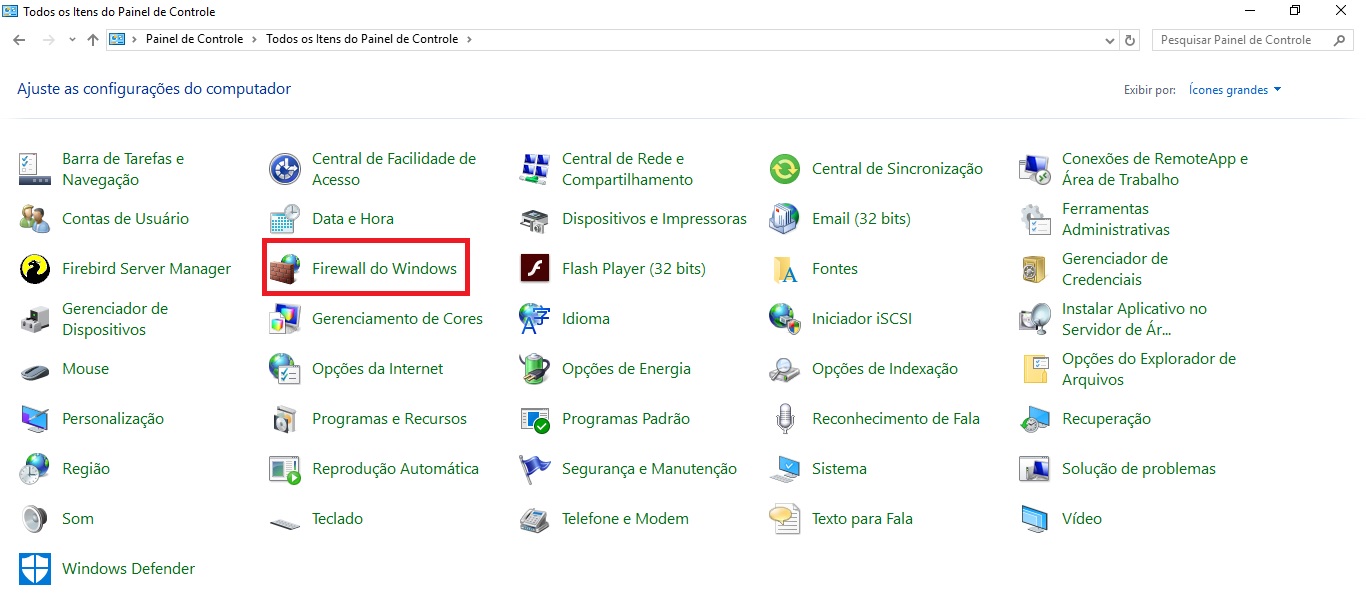Open the Opções da Internet link

377,369
